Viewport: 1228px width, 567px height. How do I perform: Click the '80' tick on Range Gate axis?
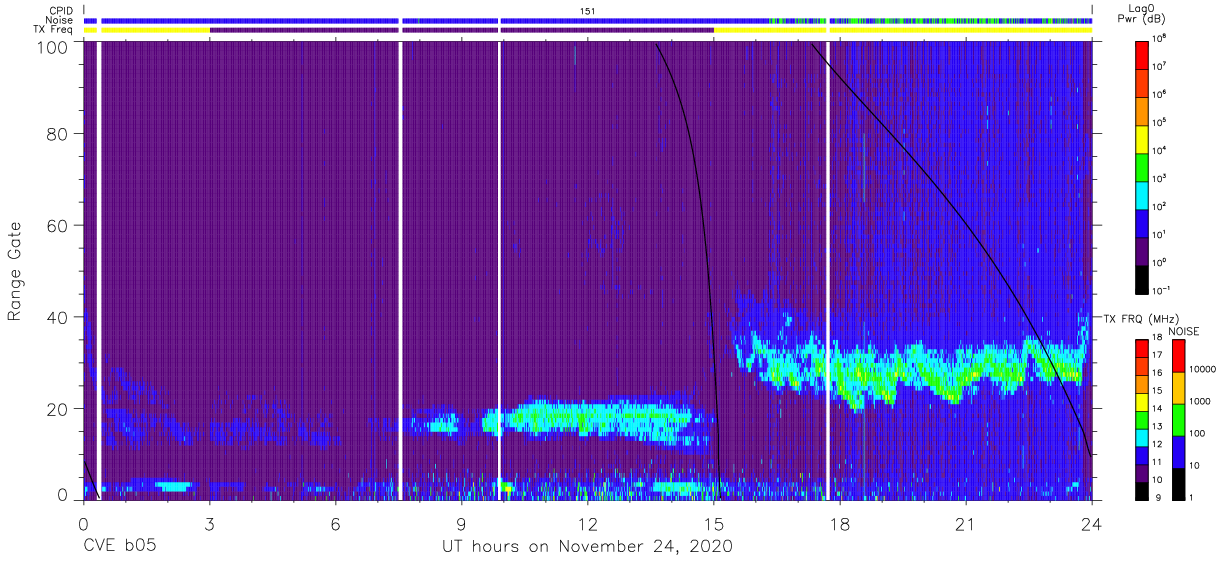pyautogui.click(x=58, y=134)
